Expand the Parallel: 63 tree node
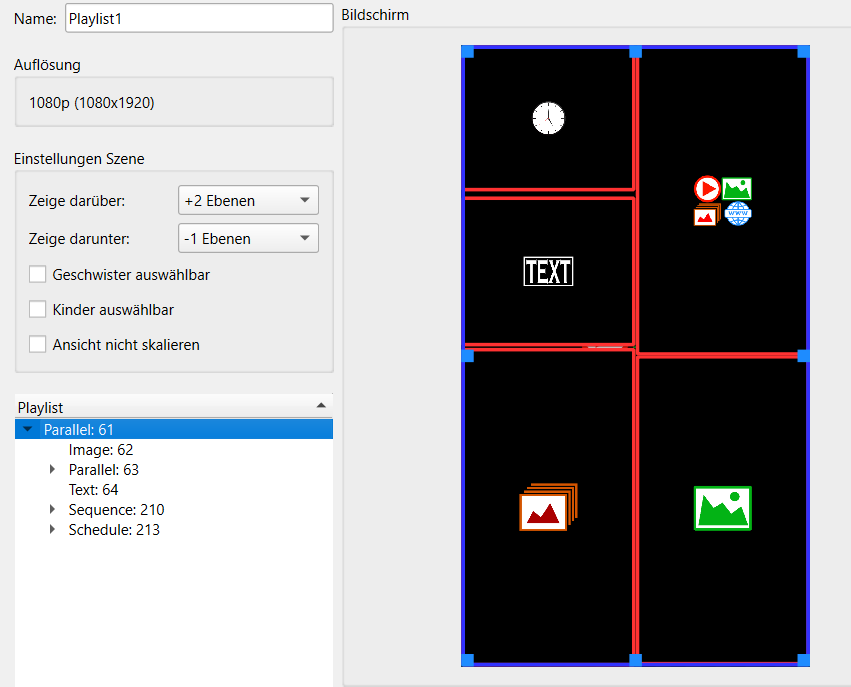 tap(53, 469)
